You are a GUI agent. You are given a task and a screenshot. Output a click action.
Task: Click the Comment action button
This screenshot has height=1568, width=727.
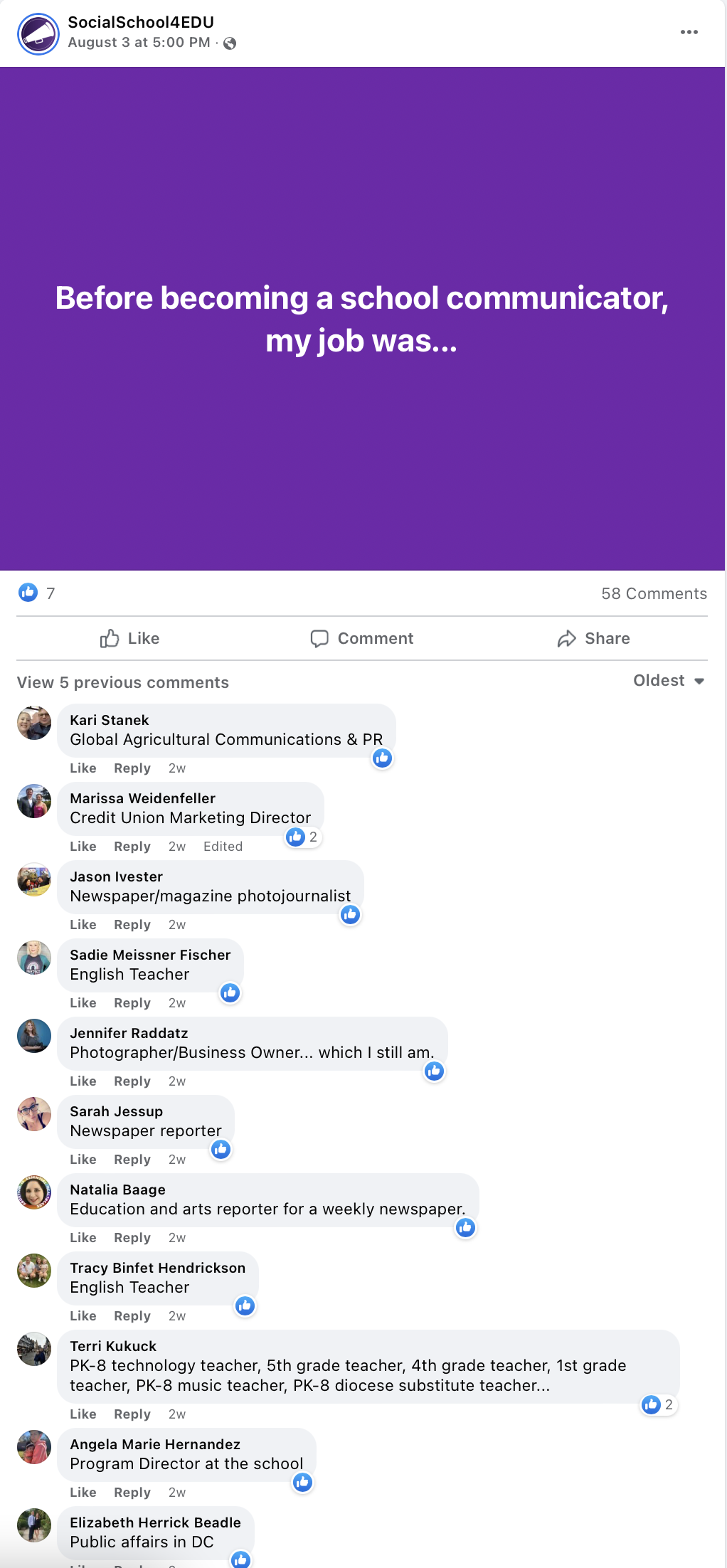click(362, 638)
